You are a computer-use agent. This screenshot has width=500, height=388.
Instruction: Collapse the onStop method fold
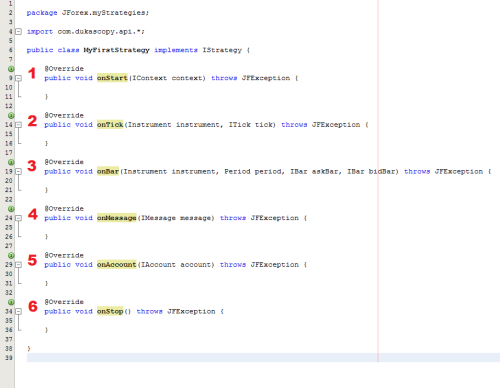[x=19, y=311]
